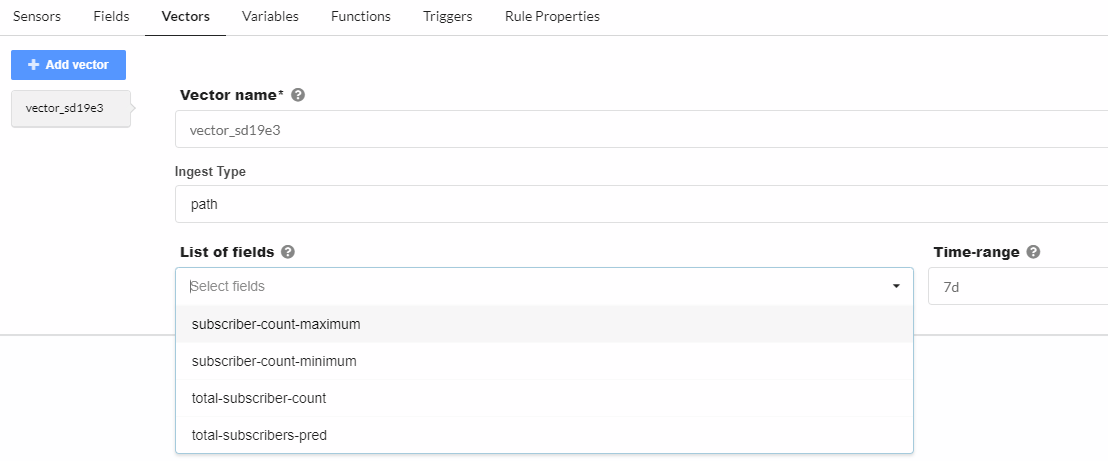Click the Vector name input field
Image resolution: width=1108 pixels, height=461 pixels.
640,129
